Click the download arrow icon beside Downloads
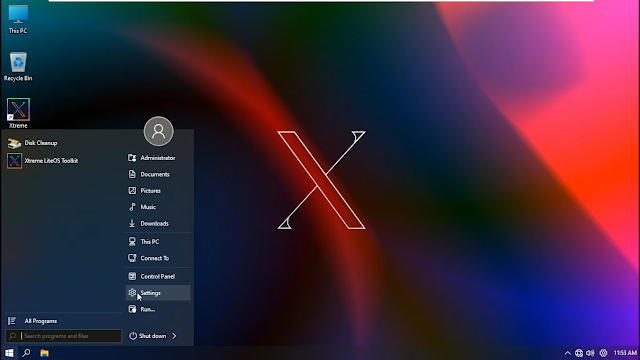Viewport: 640px width, 360px height. point(132,223)
